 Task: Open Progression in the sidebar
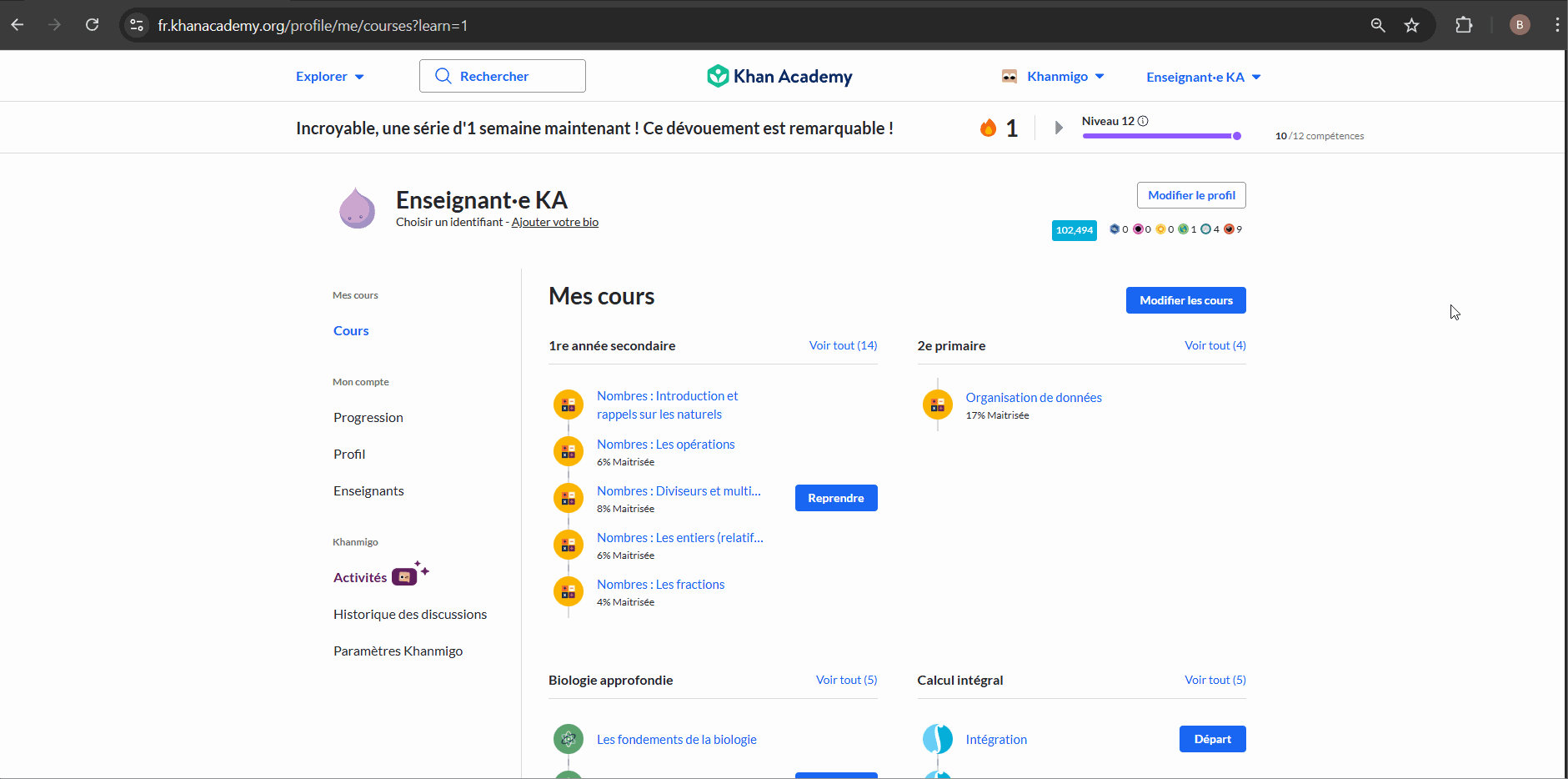click(368, 417)
